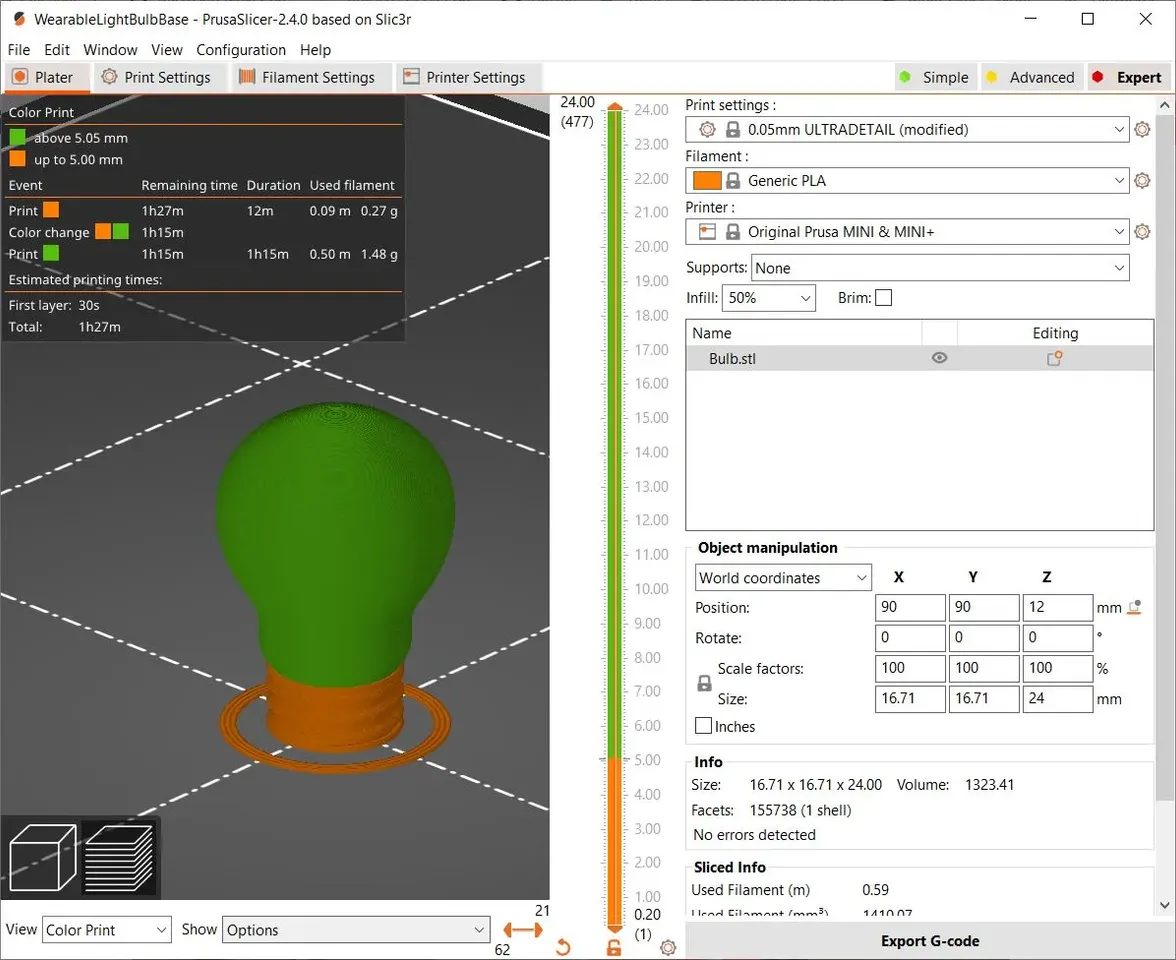Click the orange Generic PLA color swatch
Screen dimensions: 1176x960
pos(706,181)
